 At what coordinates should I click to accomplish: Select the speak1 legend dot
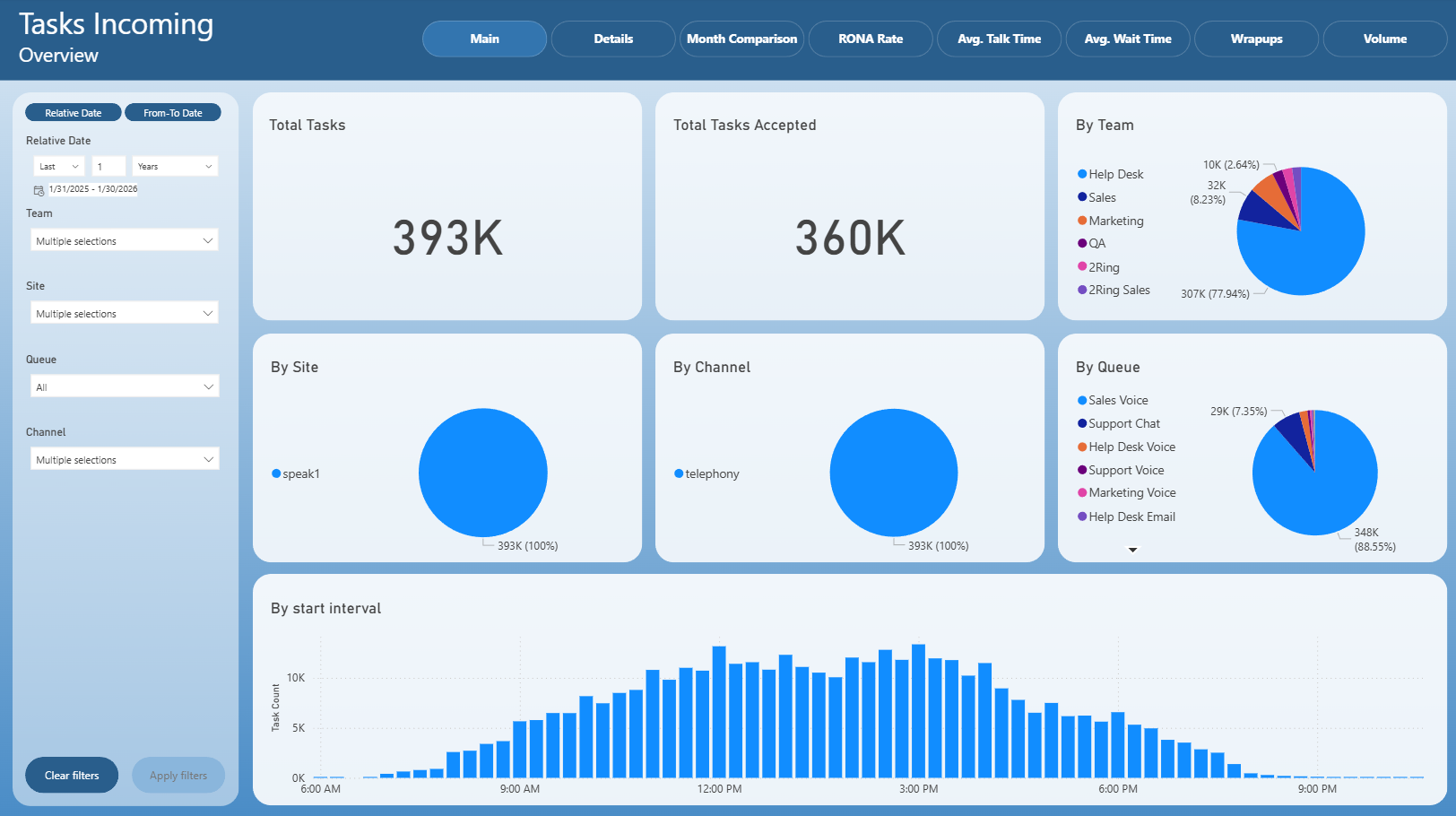click(276, 473)
